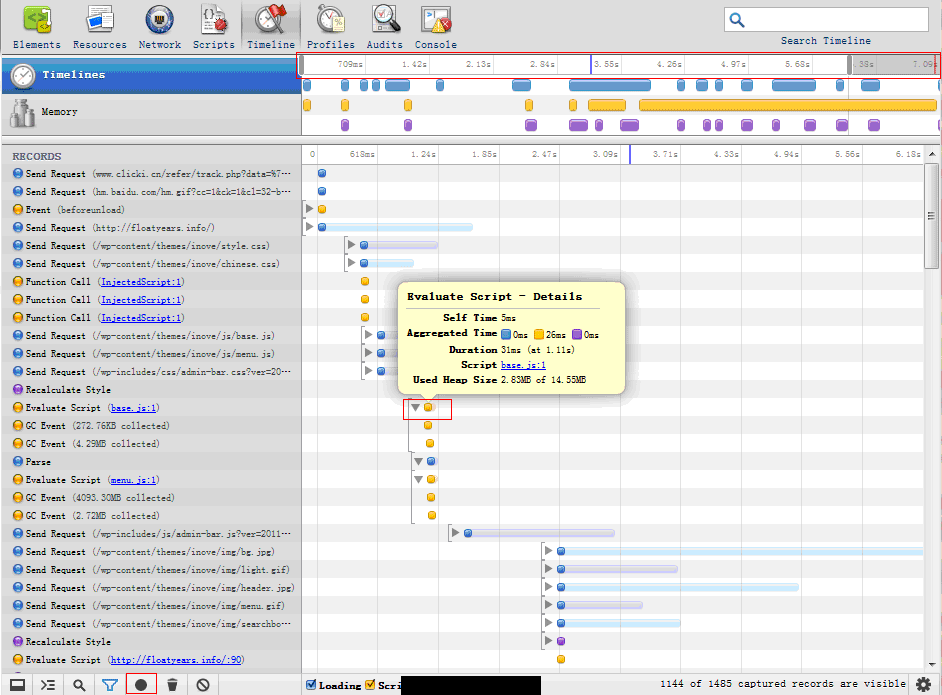Open the Scripts panel
Viewport: 942px width, 695px height.
click(214, 27)
